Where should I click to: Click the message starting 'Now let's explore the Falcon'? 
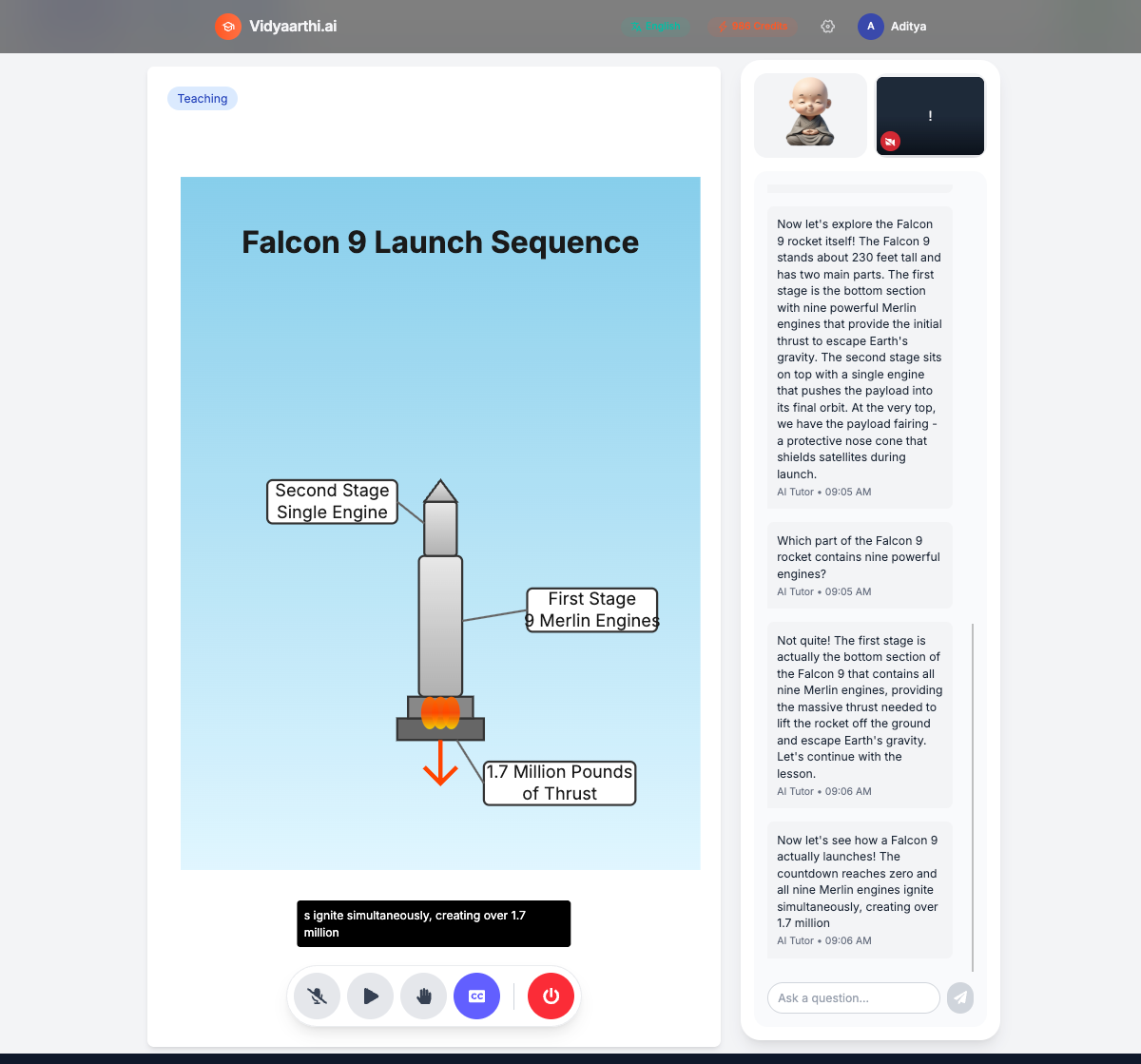860,357
